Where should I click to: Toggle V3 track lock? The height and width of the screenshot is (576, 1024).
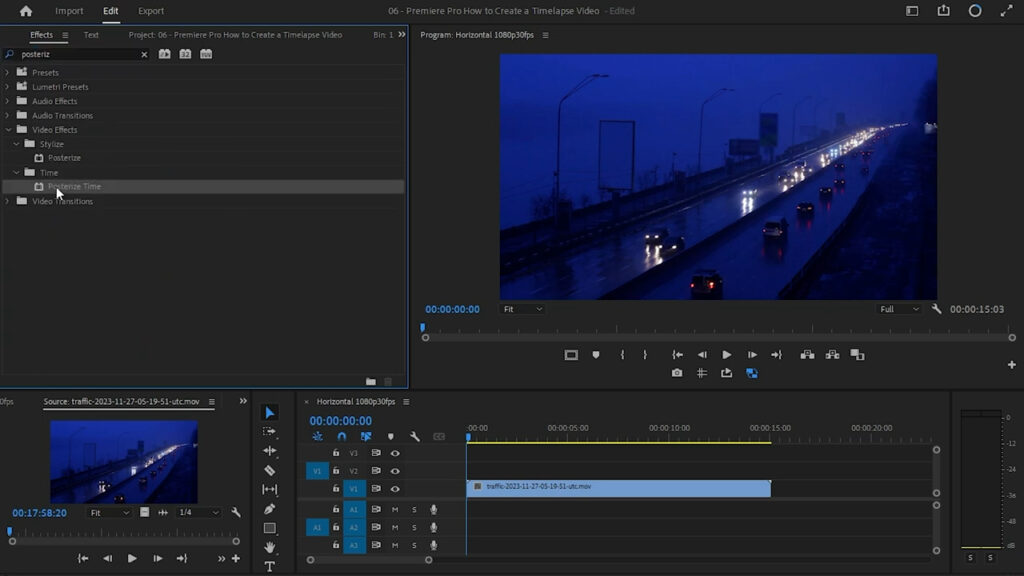coord(336,453)
